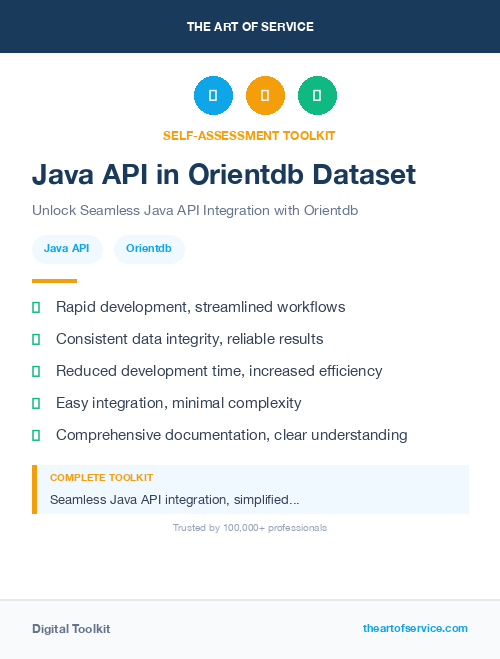Click THE ART OF SERVICE header title
The height and width of the screenshot is (659, 500).
pos(250,27)
